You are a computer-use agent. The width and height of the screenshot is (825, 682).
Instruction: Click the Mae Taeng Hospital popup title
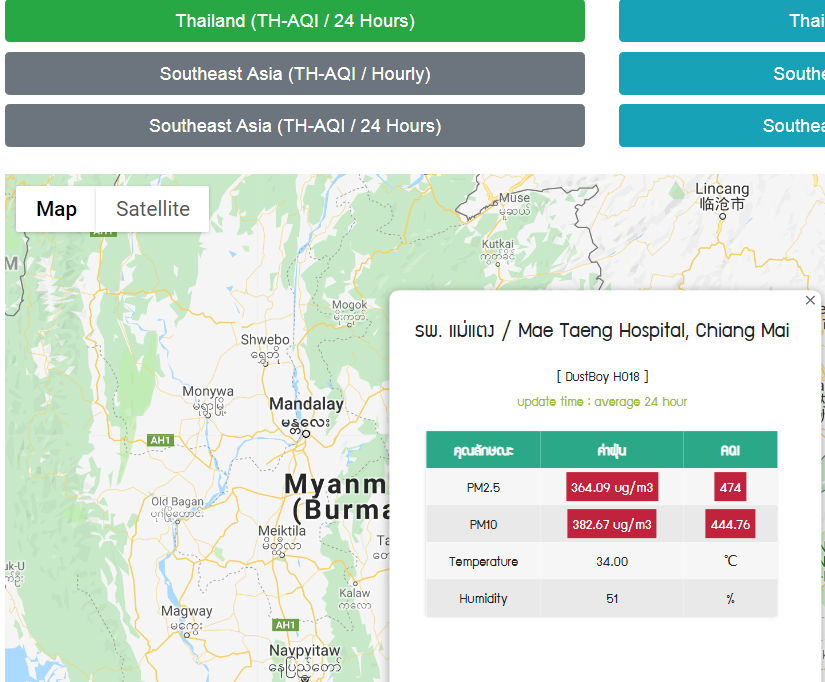[x=602, y=331]
